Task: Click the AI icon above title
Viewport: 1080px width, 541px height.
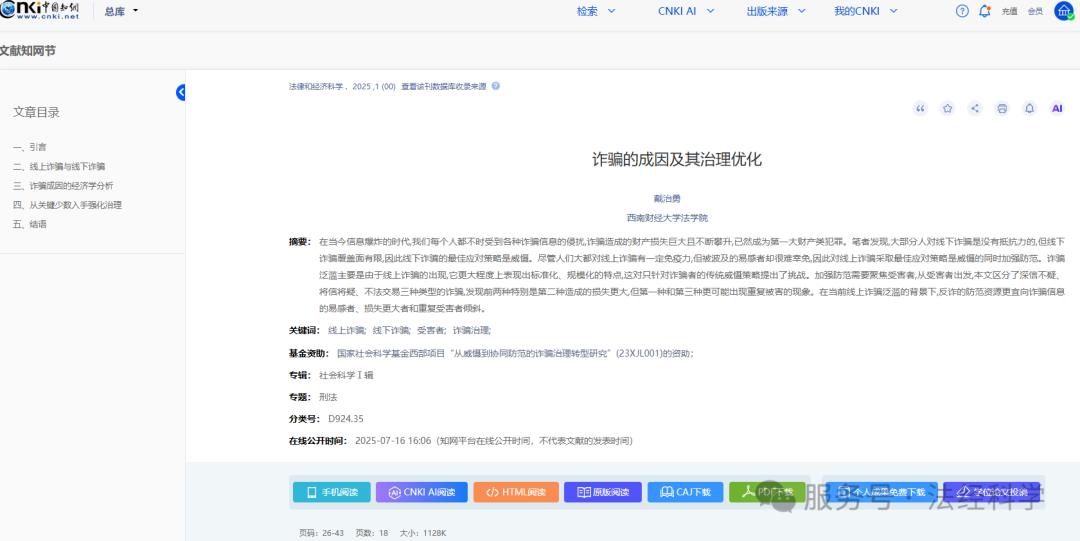Action: (x=1057, y=108)
